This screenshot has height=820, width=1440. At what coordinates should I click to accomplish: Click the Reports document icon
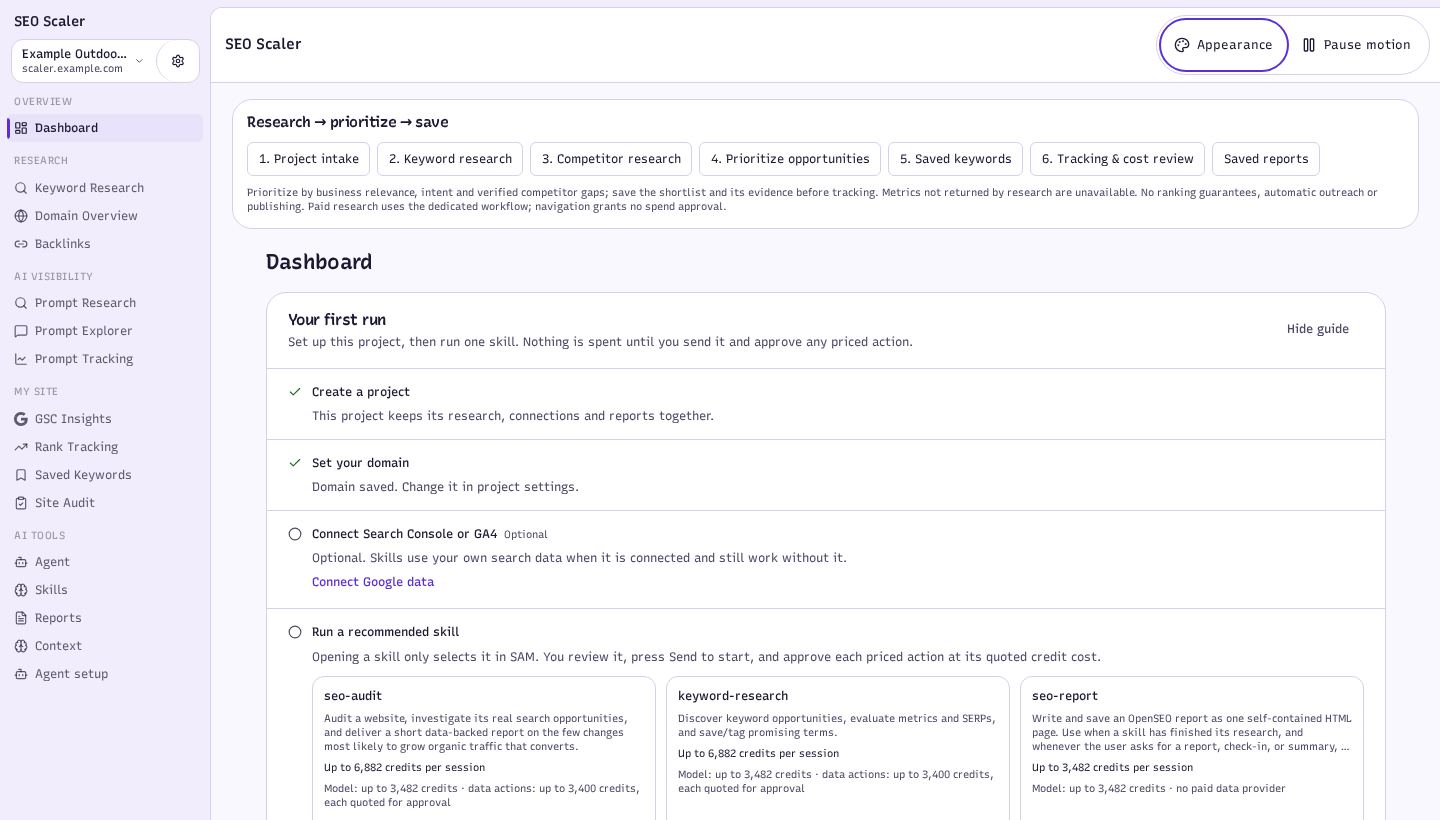tap(21, 618)
